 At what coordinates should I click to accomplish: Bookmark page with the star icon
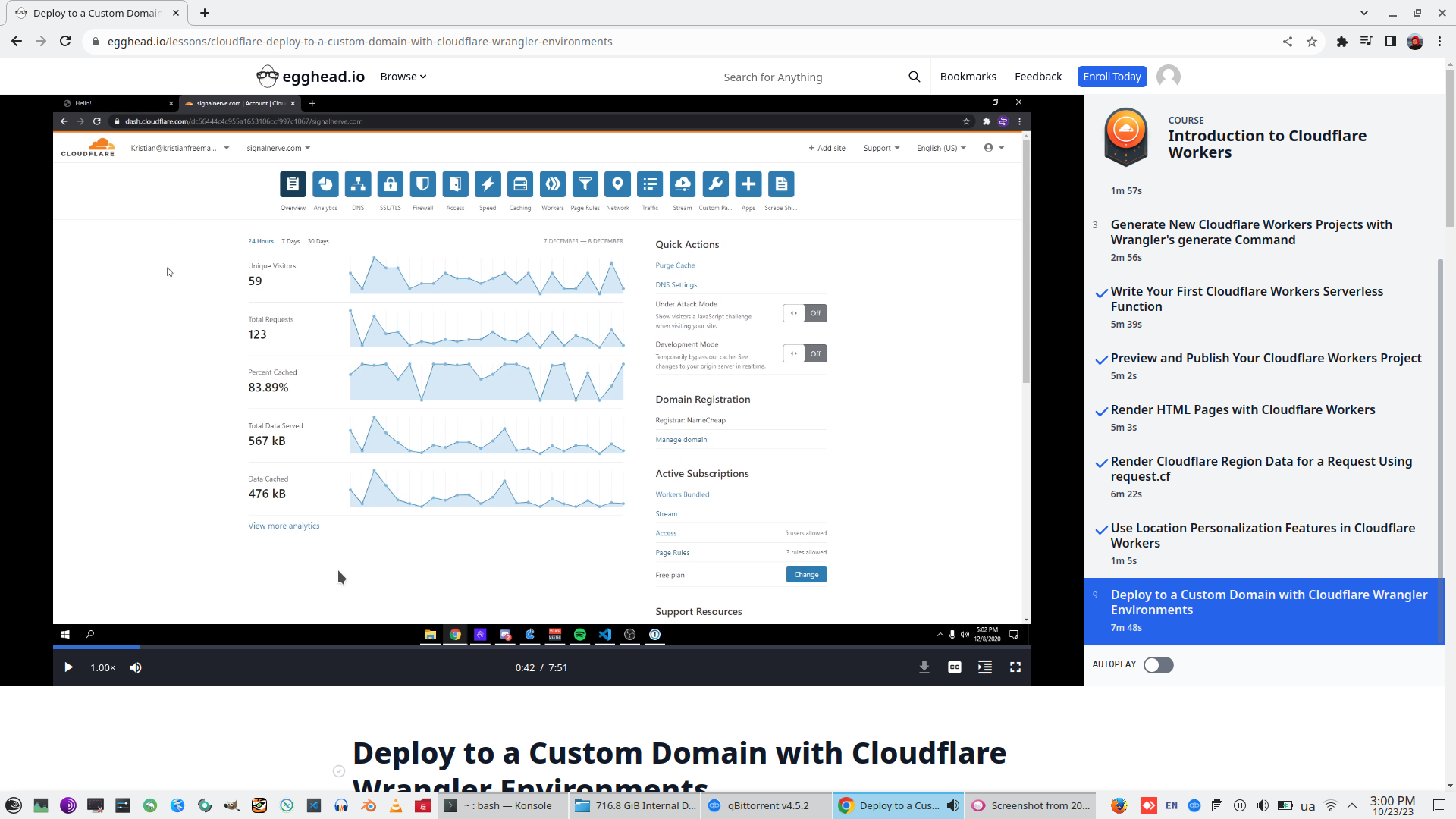1312,42
